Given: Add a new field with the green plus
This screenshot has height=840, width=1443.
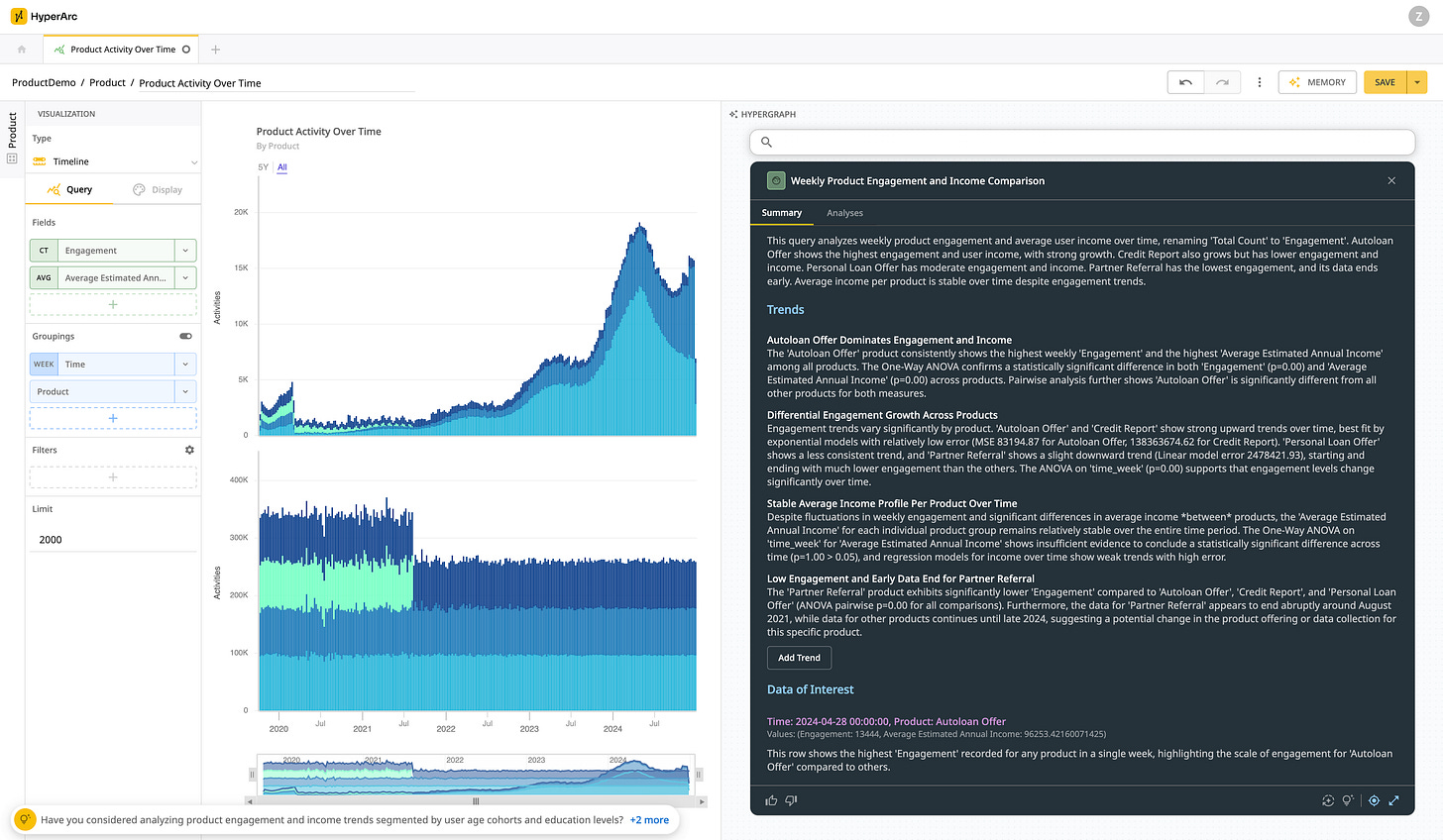Looking at the screenshot, I should (113, 305).
